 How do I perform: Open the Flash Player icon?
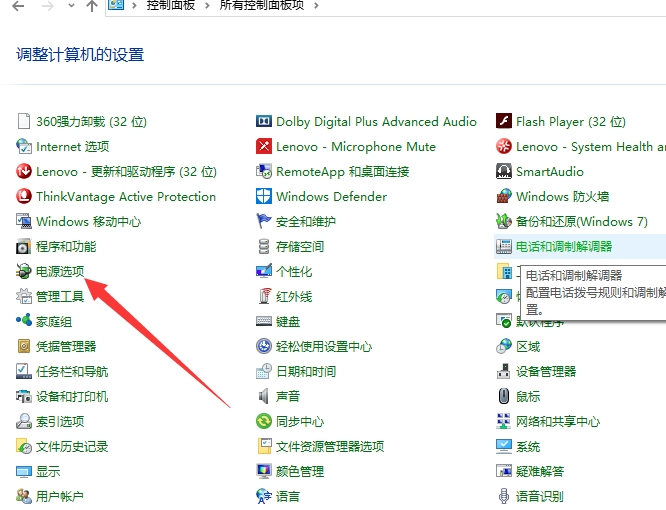(x=504, y=121)
